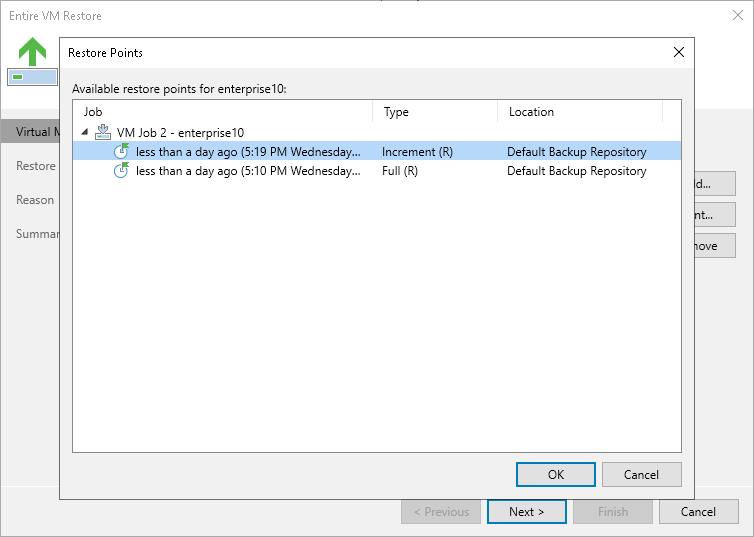Image resolution: width=754 pixels, height=537 pixels.
Task: Sort by the Job column header
Action: tap(223, 112)
